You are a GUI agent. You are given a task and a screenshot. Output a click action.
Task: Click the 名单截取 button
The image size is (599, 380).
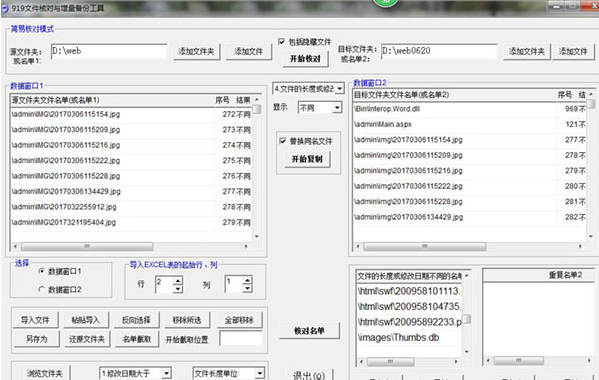click(137, 339)
